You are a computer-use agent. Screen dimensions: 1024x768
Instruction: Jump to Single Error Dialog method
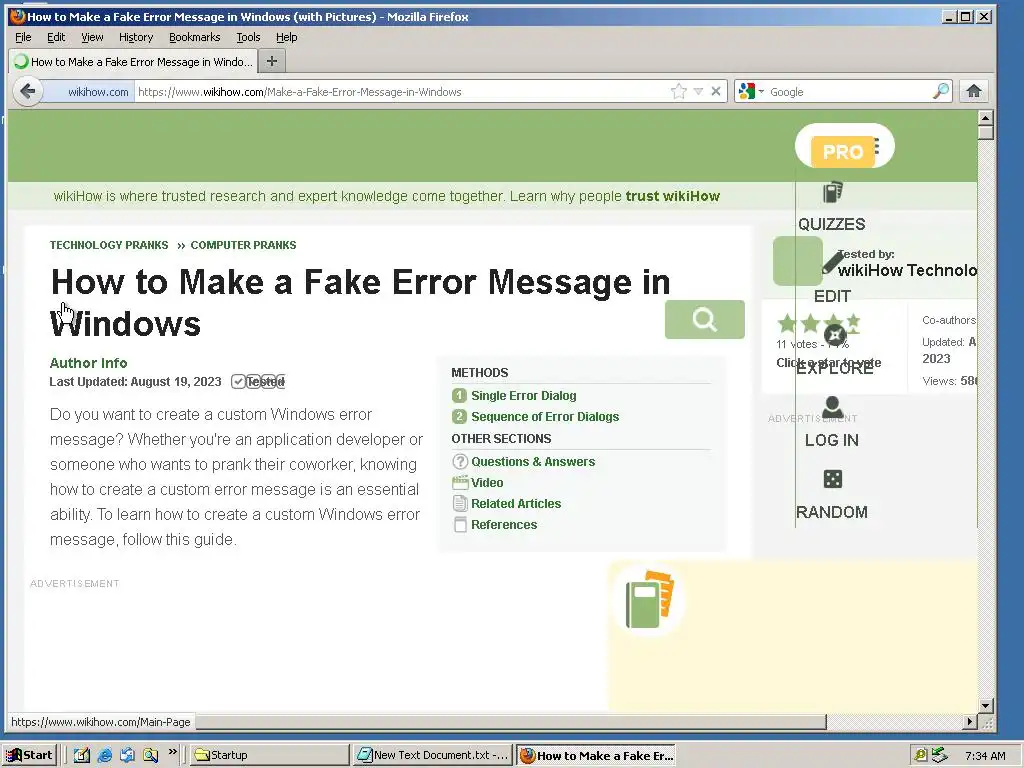click(x=524, y=396)
